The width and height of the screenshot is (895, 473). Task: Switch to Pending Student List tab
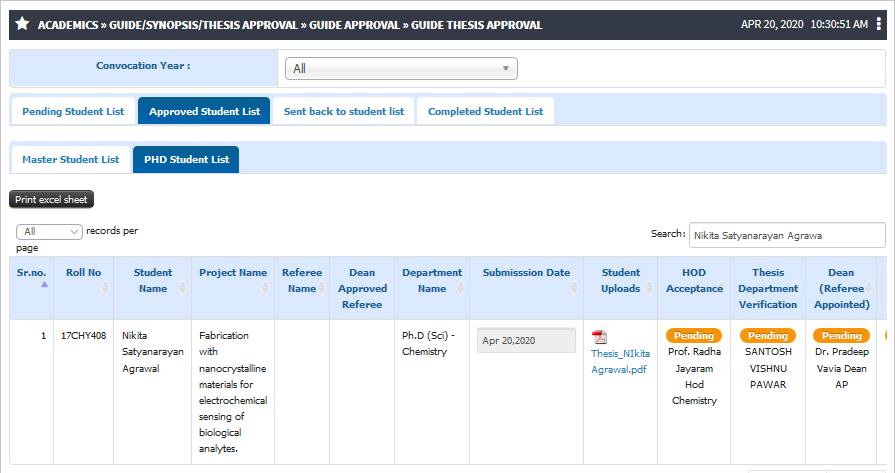73,111
